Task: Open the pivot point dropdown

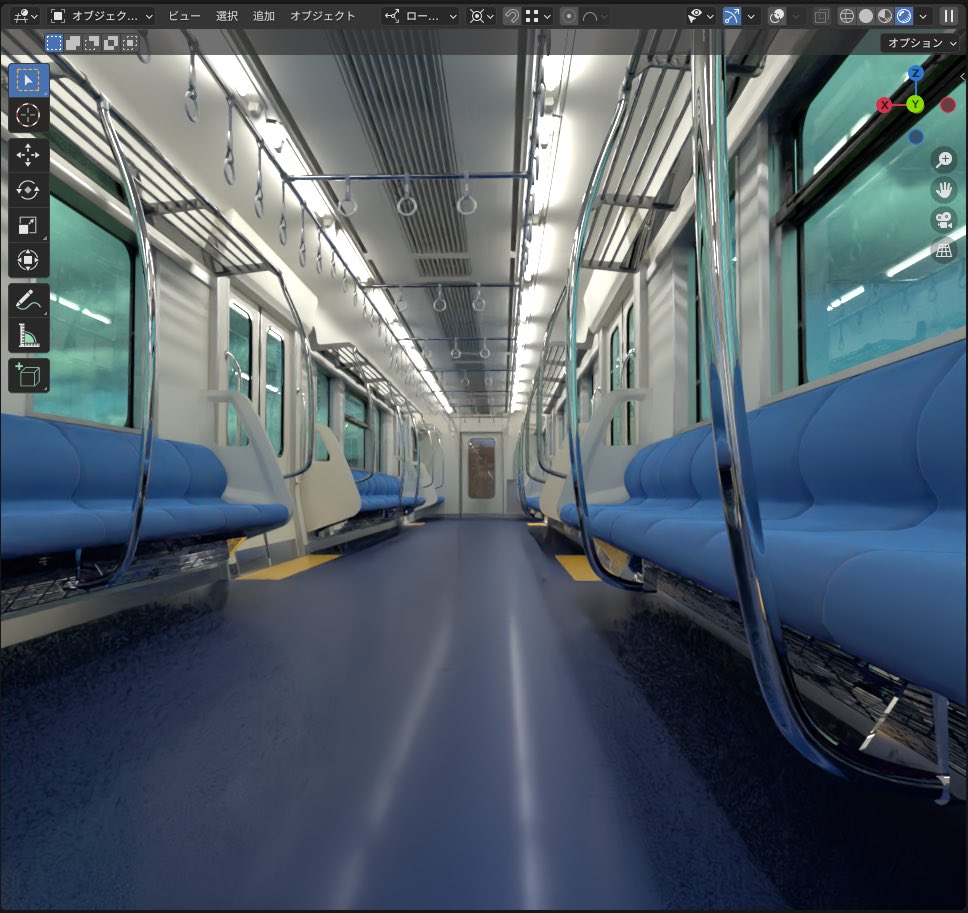Action: coord(482,16)
